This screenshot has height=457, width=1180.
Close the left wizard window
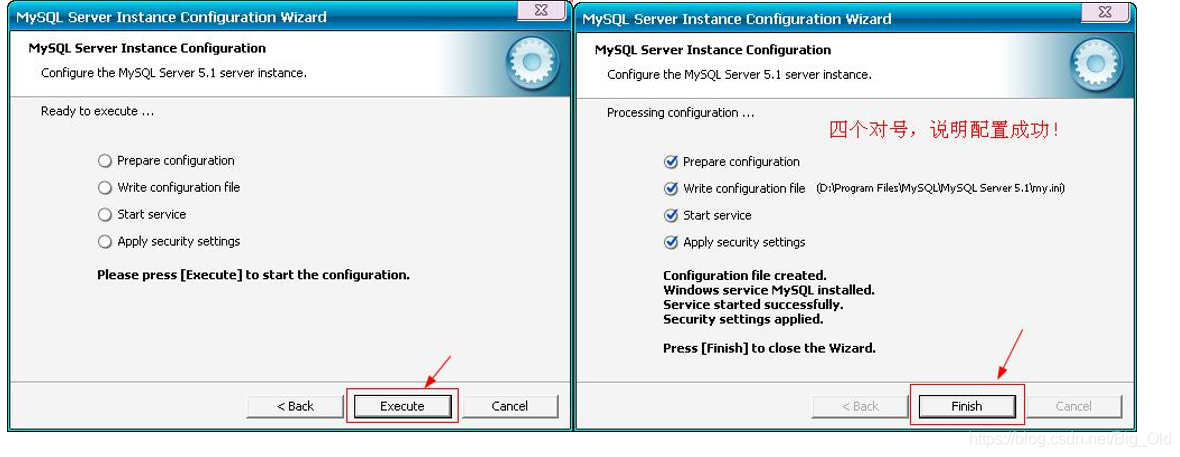(541, 10)
